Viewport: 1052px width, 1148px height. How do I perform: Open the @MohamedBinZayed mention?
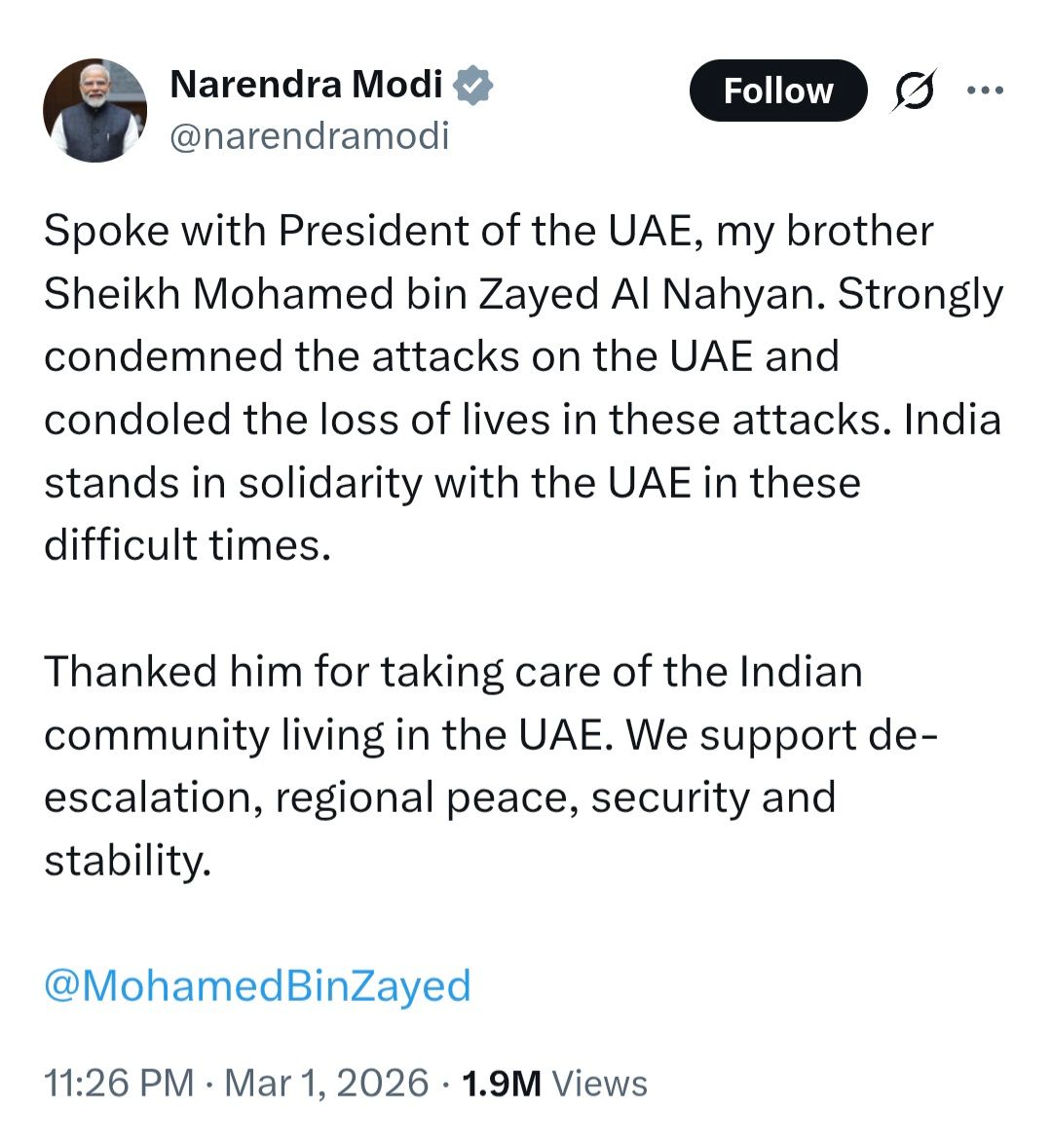(257, 985)
